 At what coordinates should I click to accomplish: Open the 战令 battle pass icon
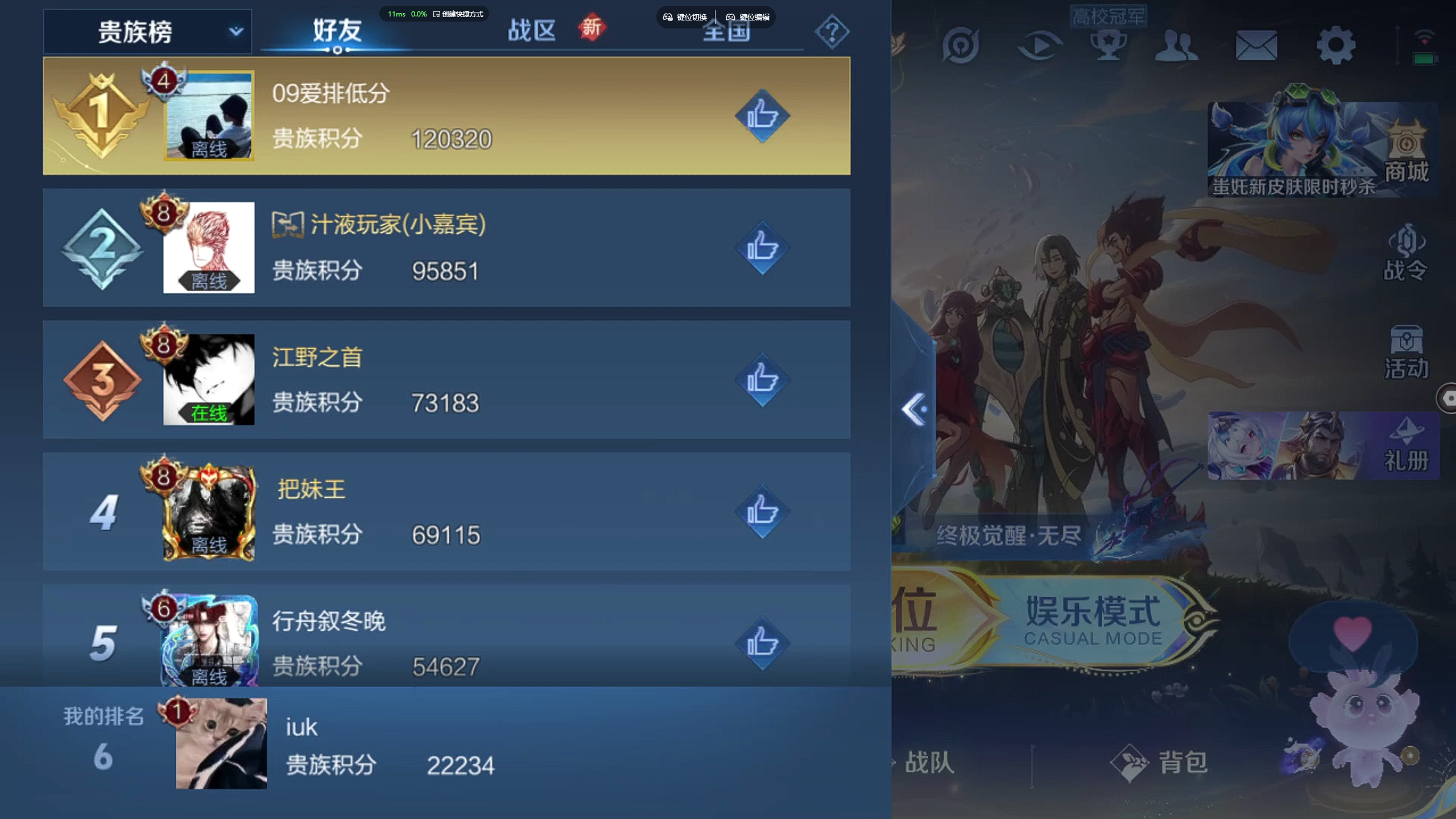(1405, 253)
